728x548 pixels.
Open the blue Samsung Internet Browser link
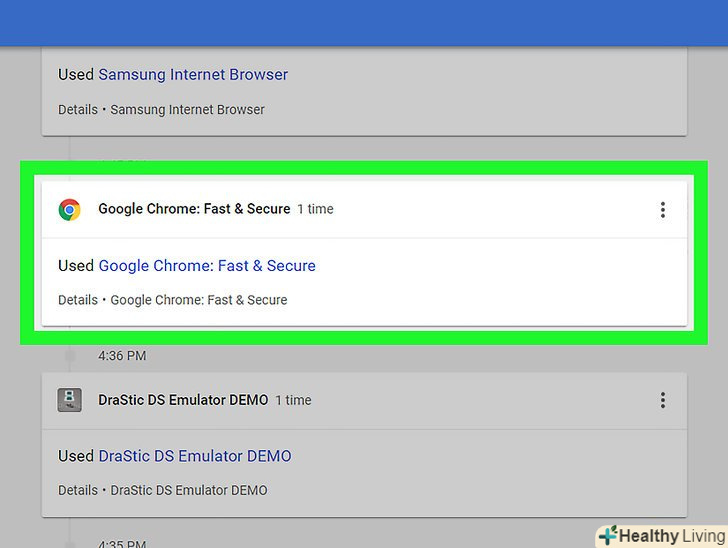193,74
